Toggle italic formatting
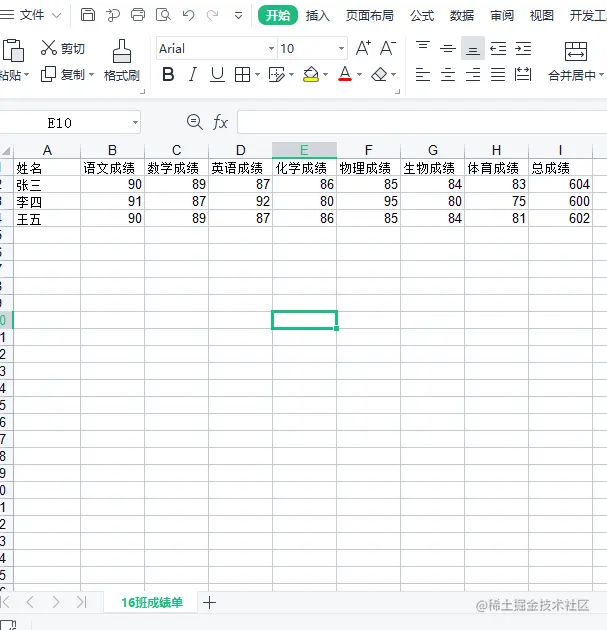 [x=193, y=74]
